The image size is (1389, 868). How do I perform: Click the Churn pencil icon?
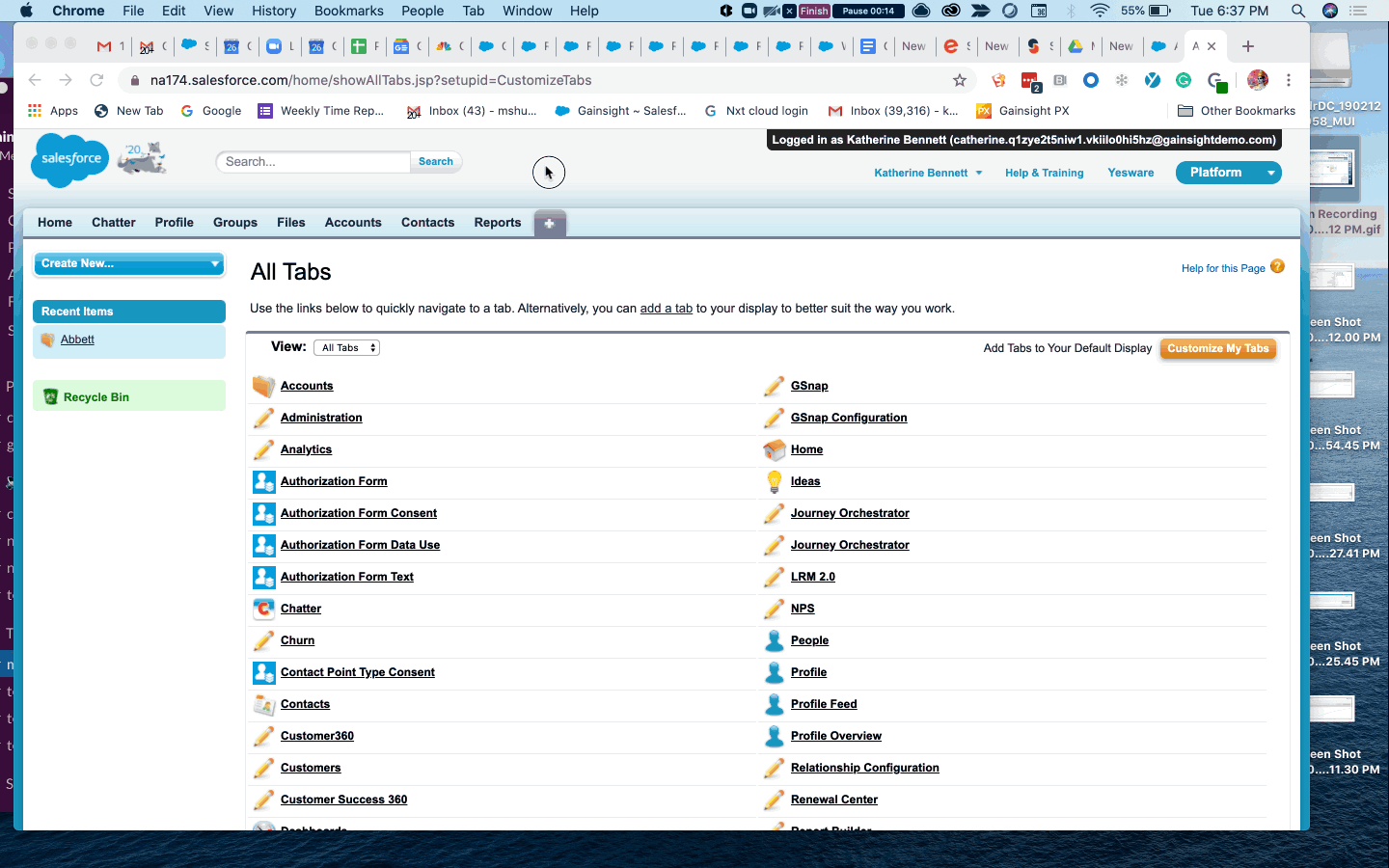263,641
